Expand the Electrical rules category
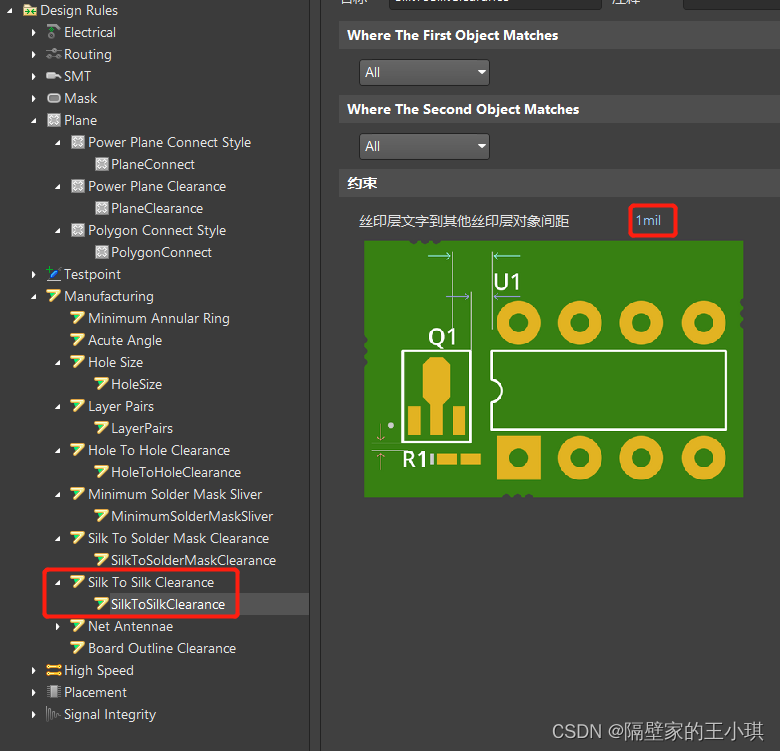 (x=33, y=32)
